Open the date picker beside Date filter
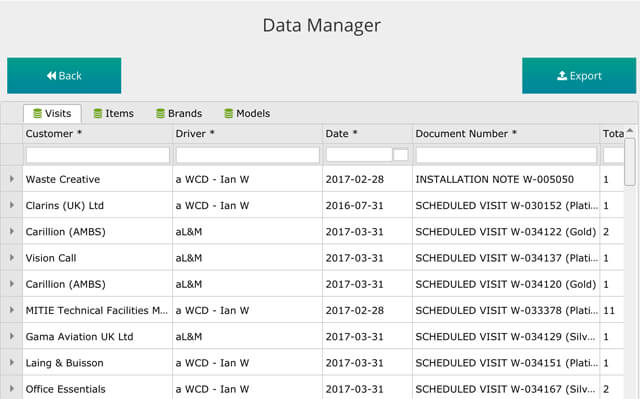The image size is (640, 399). tap(401, 155)
